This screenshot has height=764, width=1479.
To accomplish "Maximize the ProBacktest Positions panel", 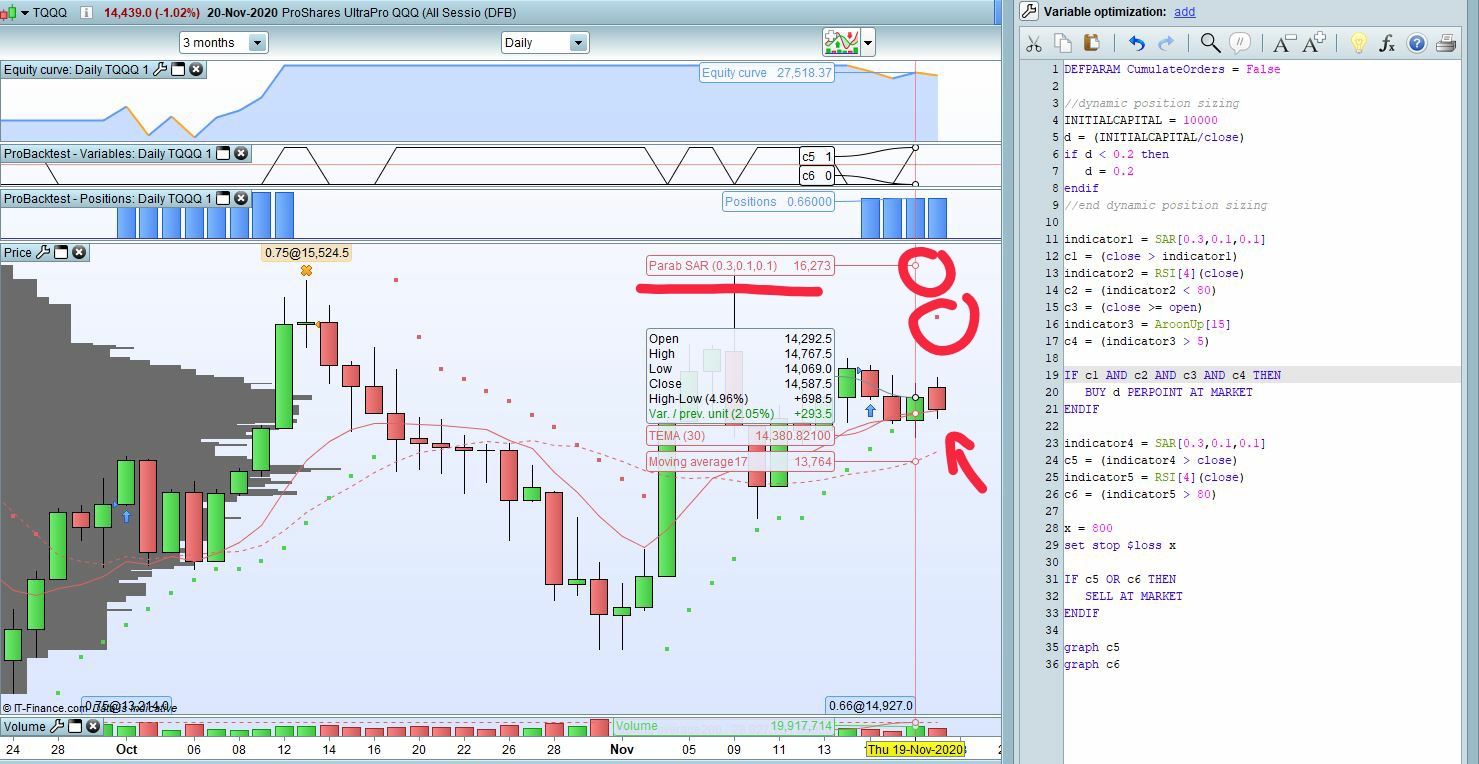I will point(223,198).
